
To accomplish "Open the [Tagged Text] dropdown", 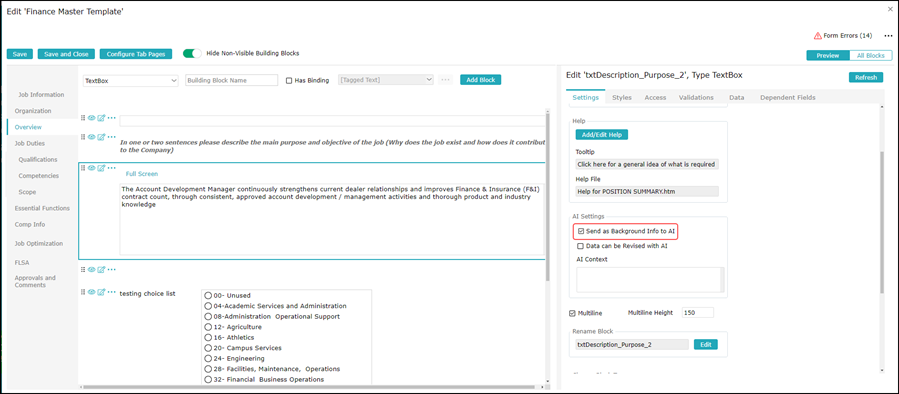I will click(386, 80).
